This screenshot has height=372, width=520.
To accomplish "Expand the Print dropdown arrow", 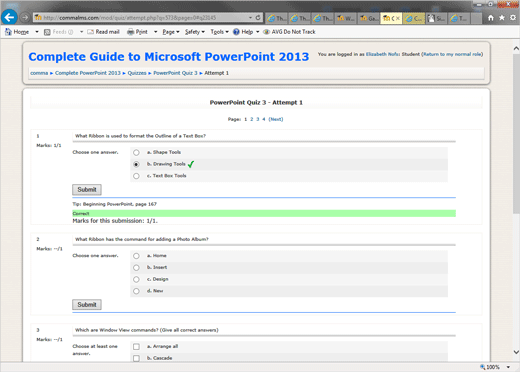I will [155, 32].
